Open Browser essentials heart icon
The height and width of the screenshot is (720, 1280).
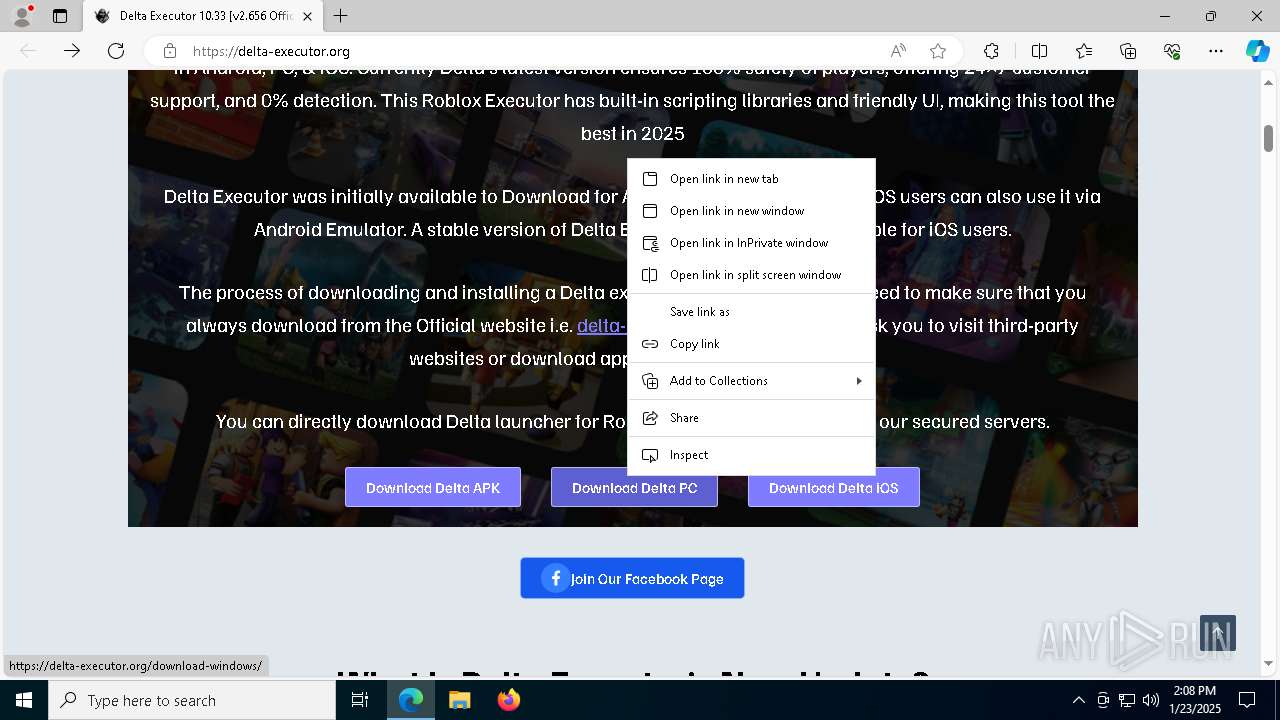[x=1172, y=51]
